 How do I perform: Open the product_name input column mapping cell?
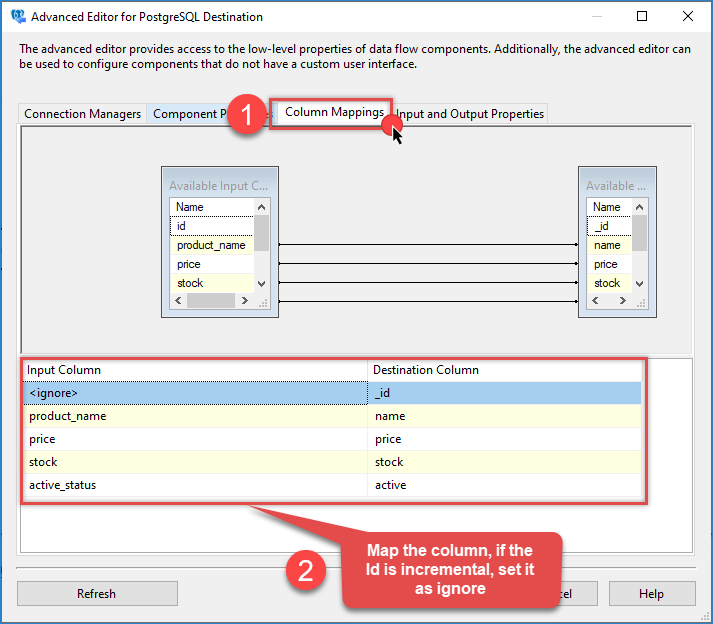pos(195,416)
